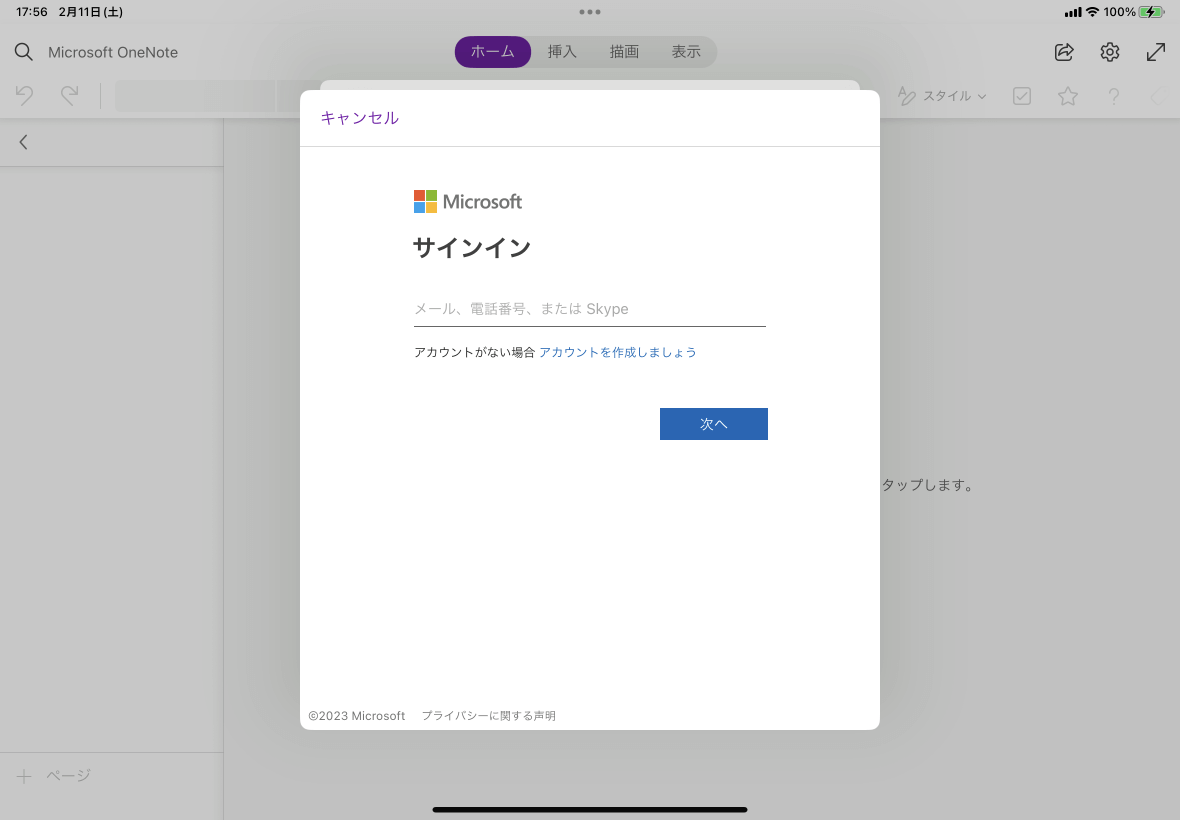Tap the question mark tag icon
Viewport: 1180px width, 820px height.
click(1114, 96)
